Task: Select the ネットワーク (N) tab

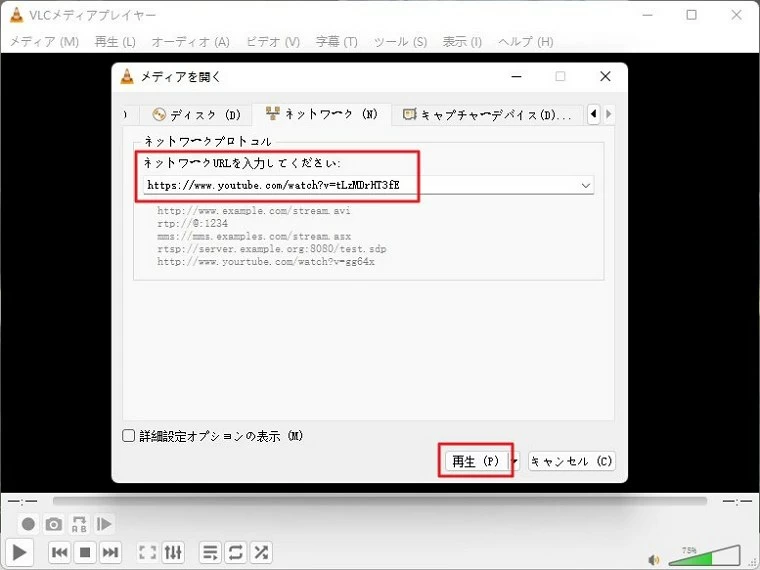Action: click(x=321, y=114)
